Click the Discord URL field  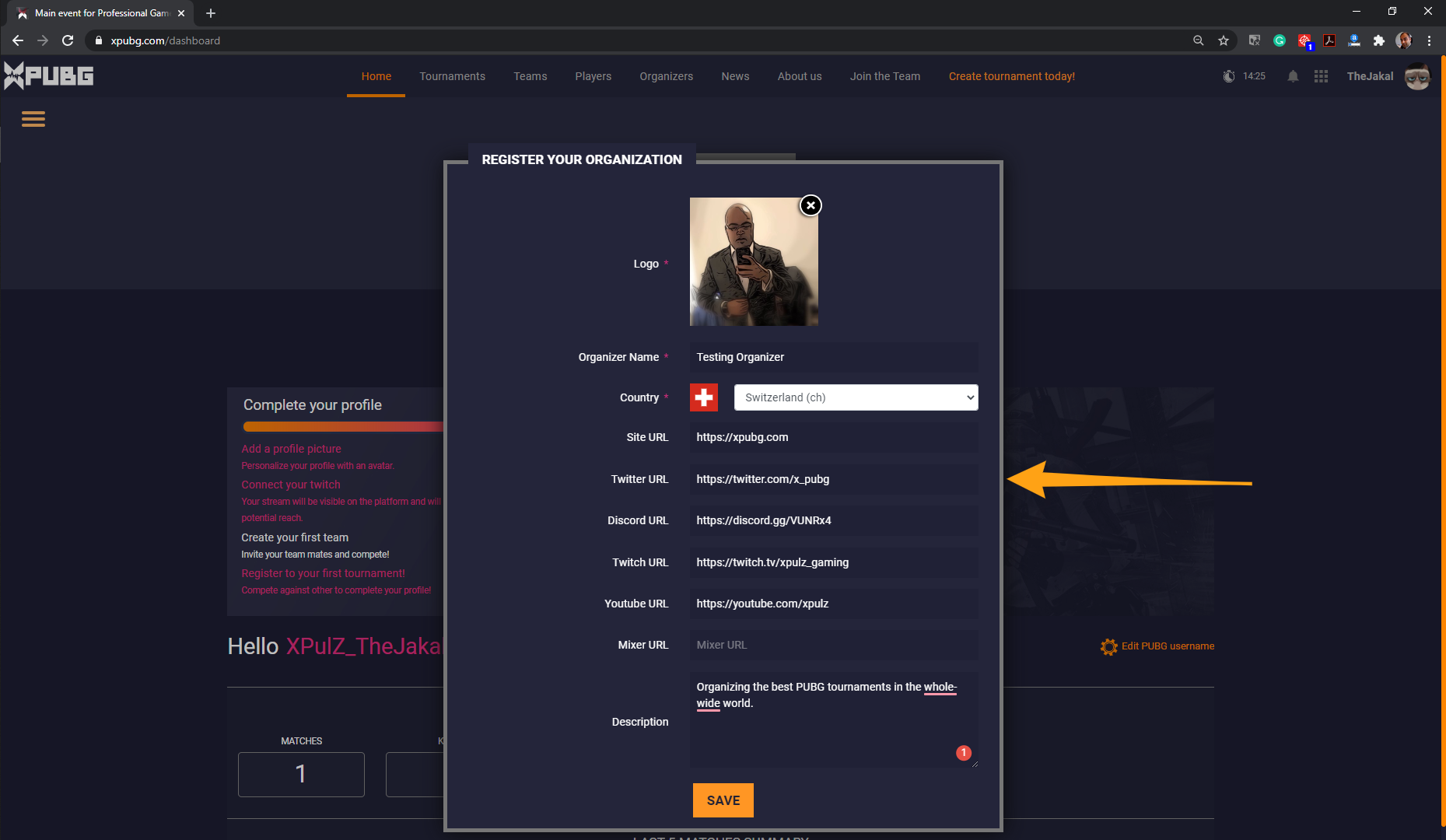(834, 520)
